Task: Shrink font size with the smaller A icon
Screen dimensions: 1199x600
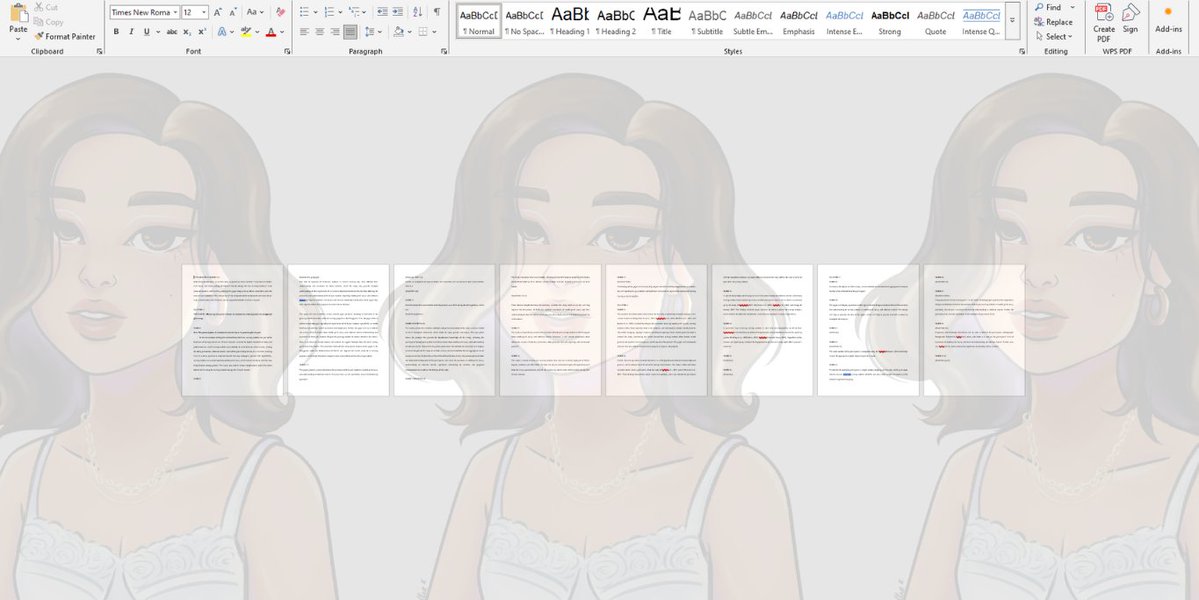Action: pos(233,12)
